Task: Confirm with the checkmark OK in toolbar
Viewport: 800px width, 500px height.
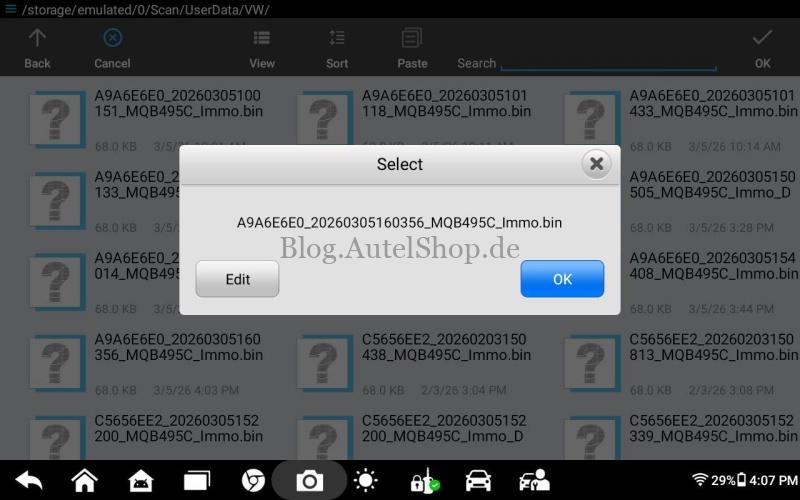Action: [762, 47]
